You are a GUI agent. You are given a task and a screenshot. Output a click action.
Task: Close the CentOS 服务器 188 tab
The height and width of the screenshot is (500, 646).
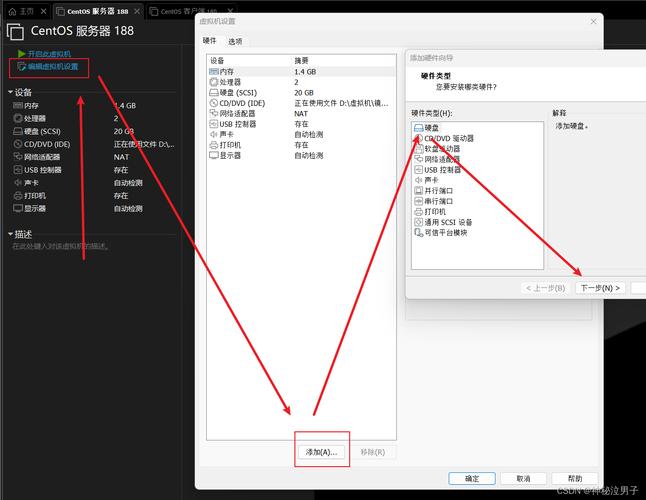[137, 12]
